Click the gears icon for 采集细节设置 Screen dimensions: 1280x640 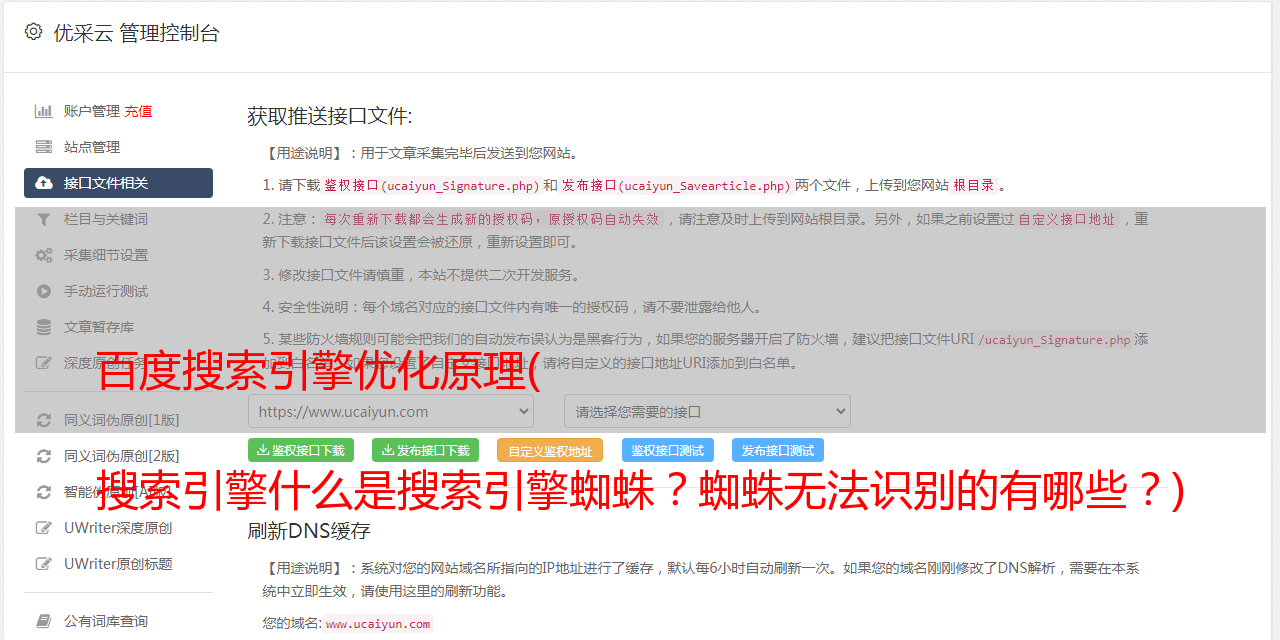point(44,255)
